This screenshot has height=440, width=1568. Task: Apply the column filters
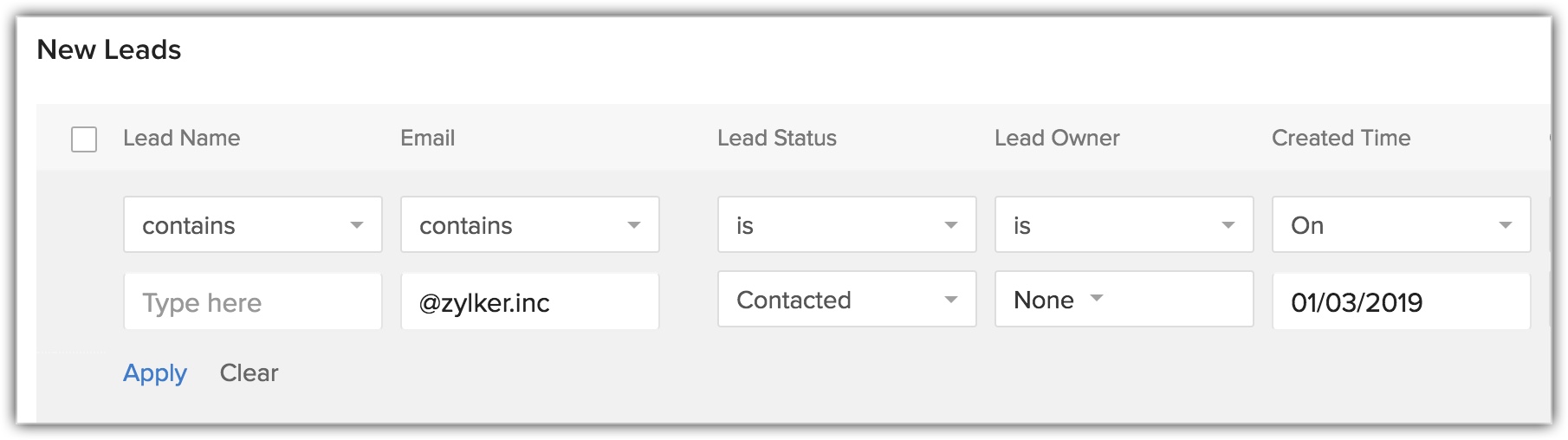click(155, 372)
